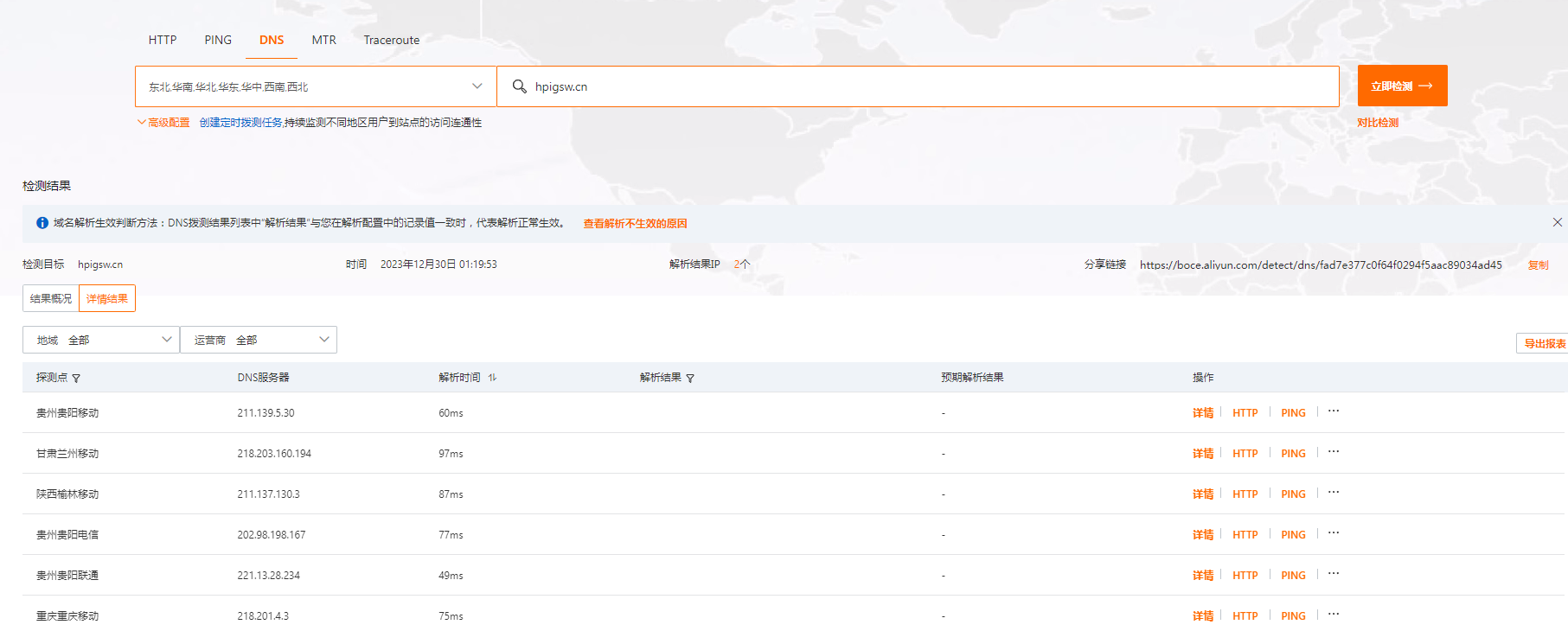Screen dimensions: 1568x631
Task: Run HTTP test for 贵州贵阳联通 row
Action: 1245,576
